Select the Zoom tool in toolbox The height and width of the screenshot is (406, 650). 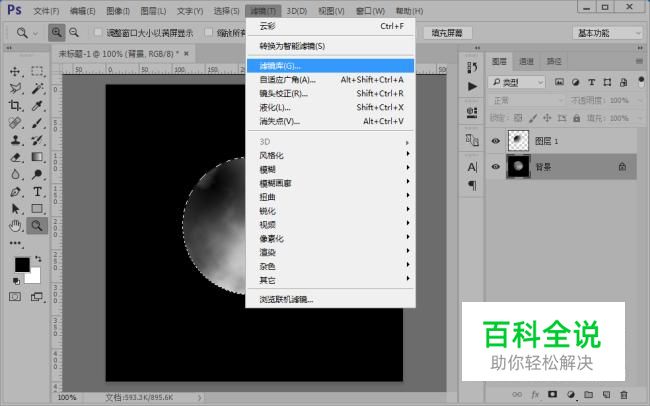click(37, 226)
